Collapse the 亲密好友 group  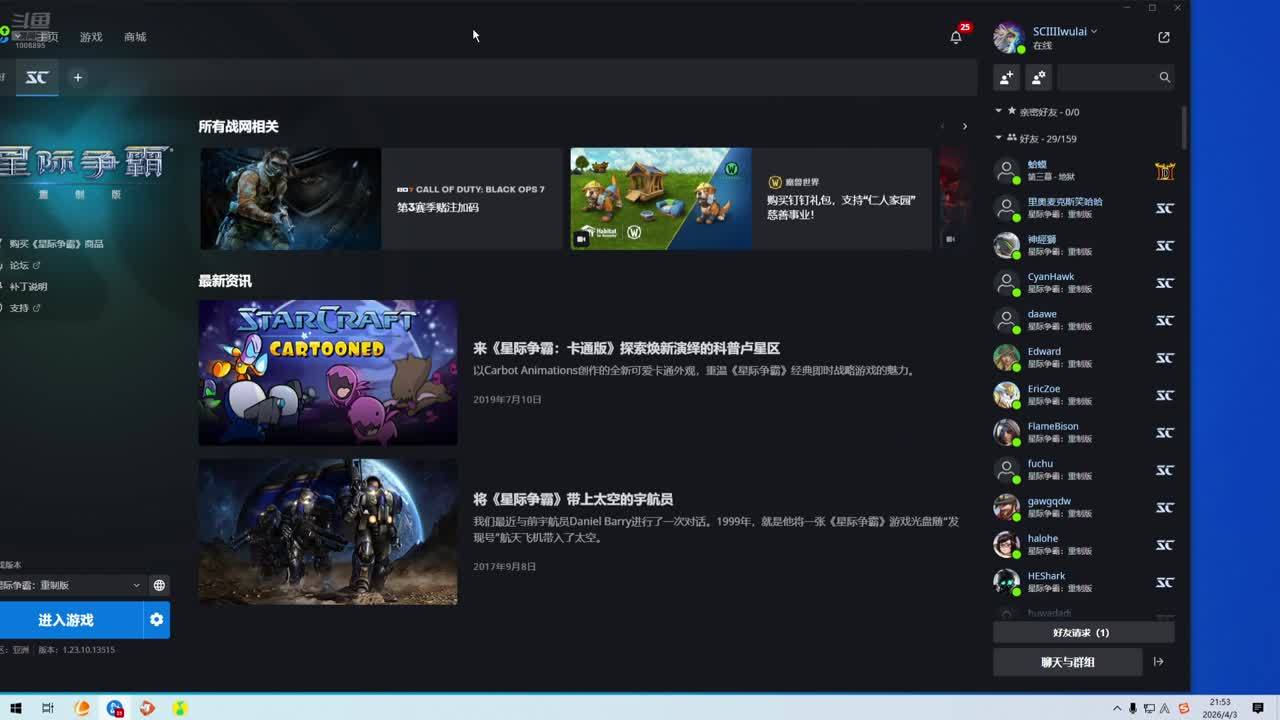[x=998, y=111]
